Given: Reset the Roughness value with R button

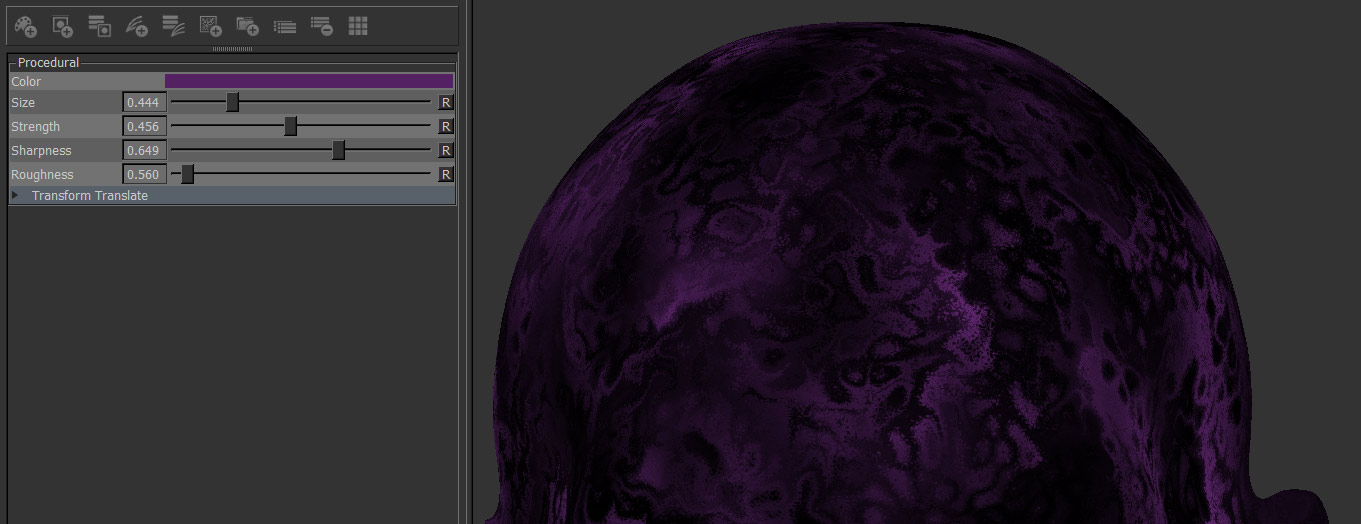Looking at the screenshot, I should click(x=446, y=175).
